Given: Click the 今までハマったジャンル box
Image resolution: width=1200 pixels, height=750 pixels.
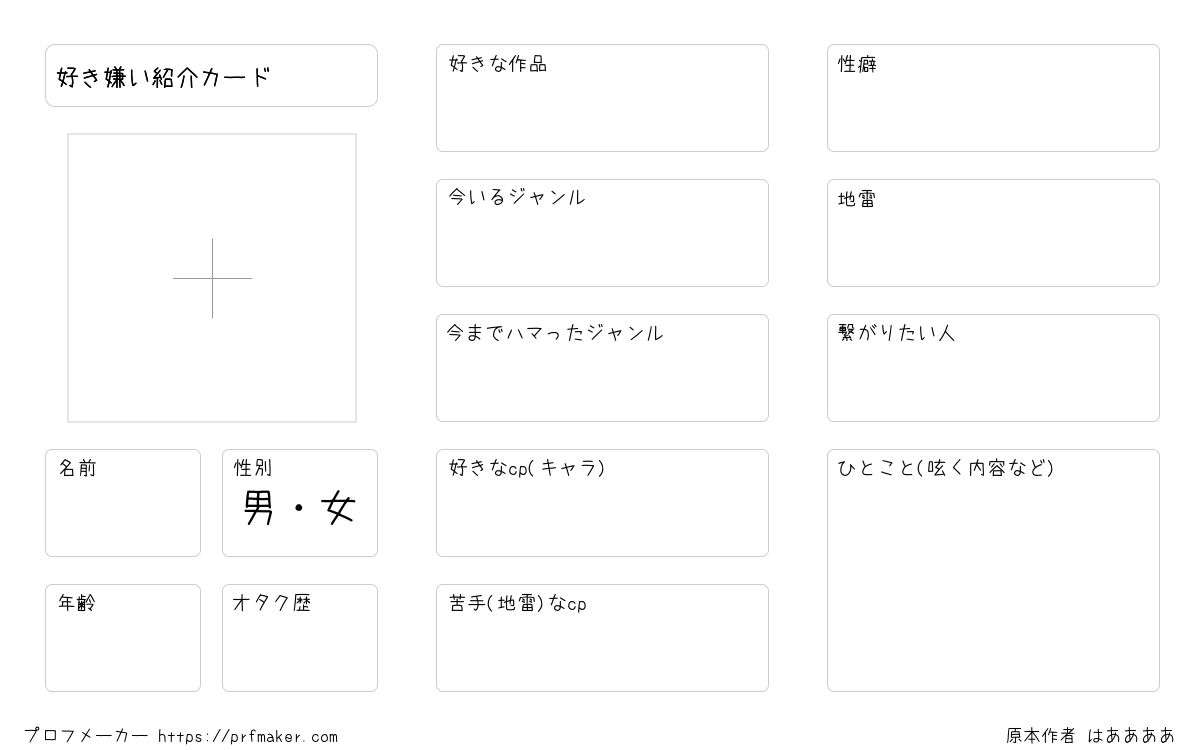Looking at the screenshot, I should coord(602,368).
